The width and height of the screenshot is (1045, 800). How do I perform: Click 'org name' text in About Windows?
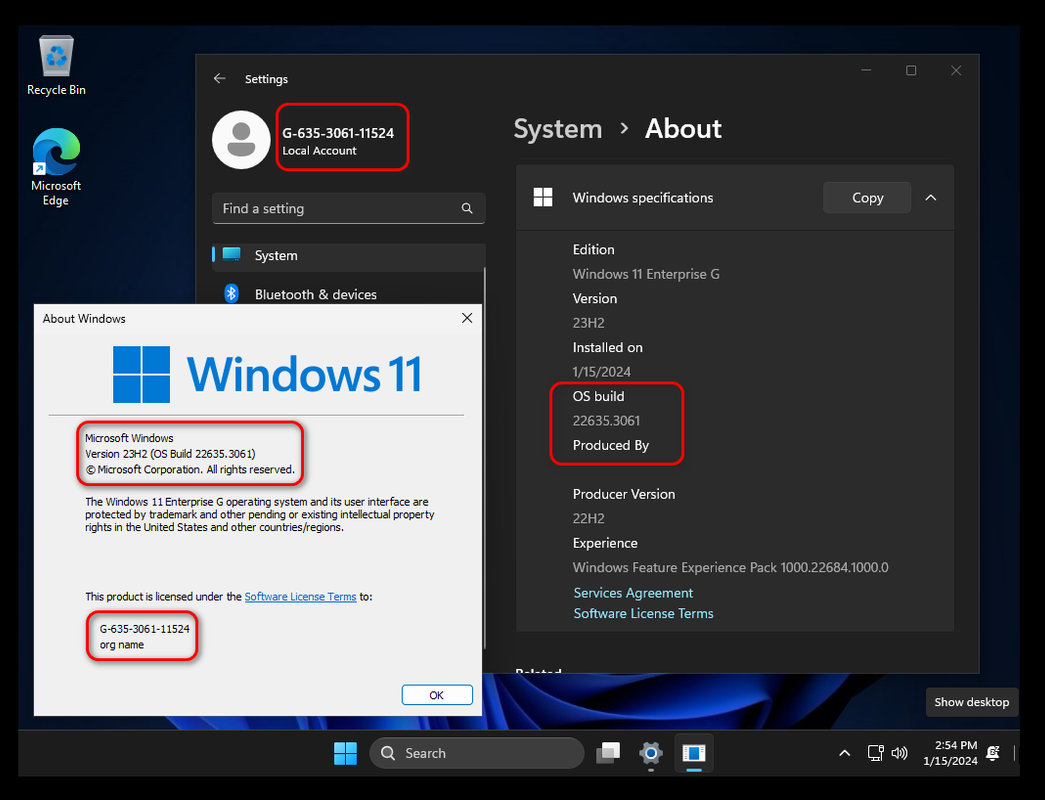pos(122,645)
